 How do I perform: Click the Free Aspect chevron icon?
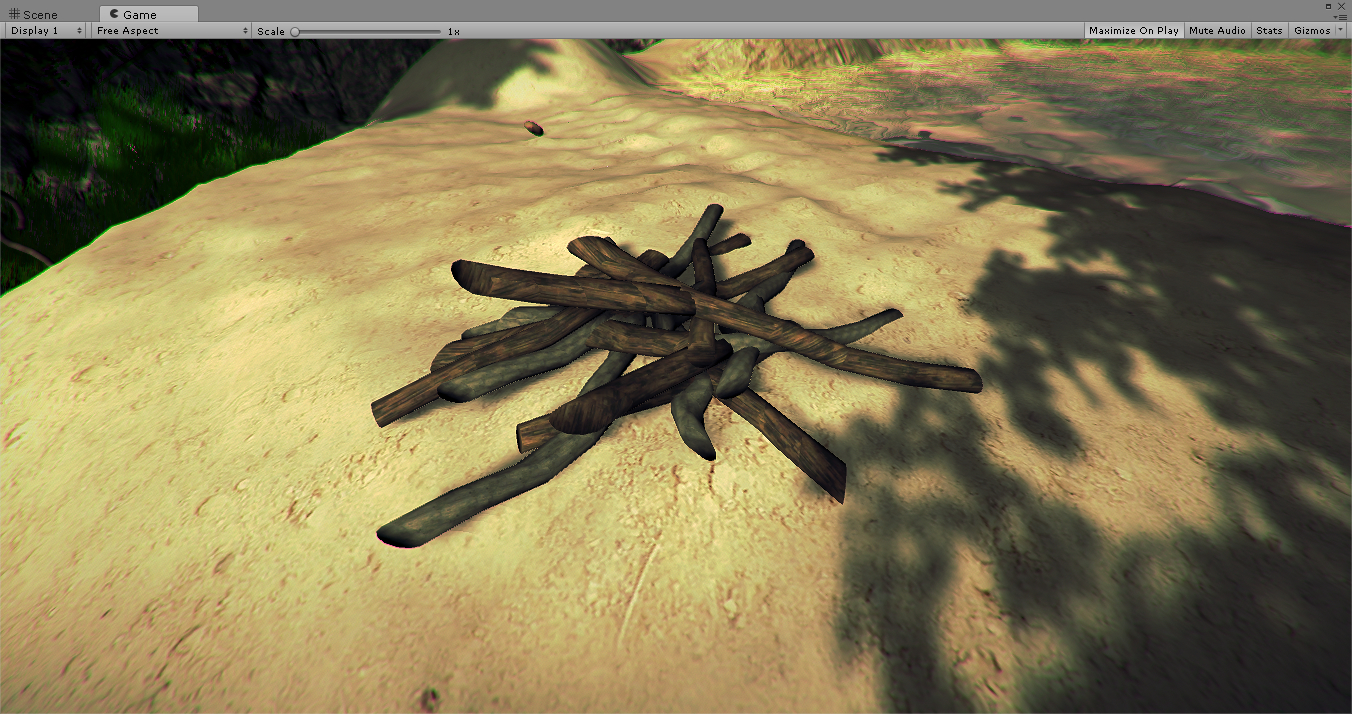(x=244, y=30)
